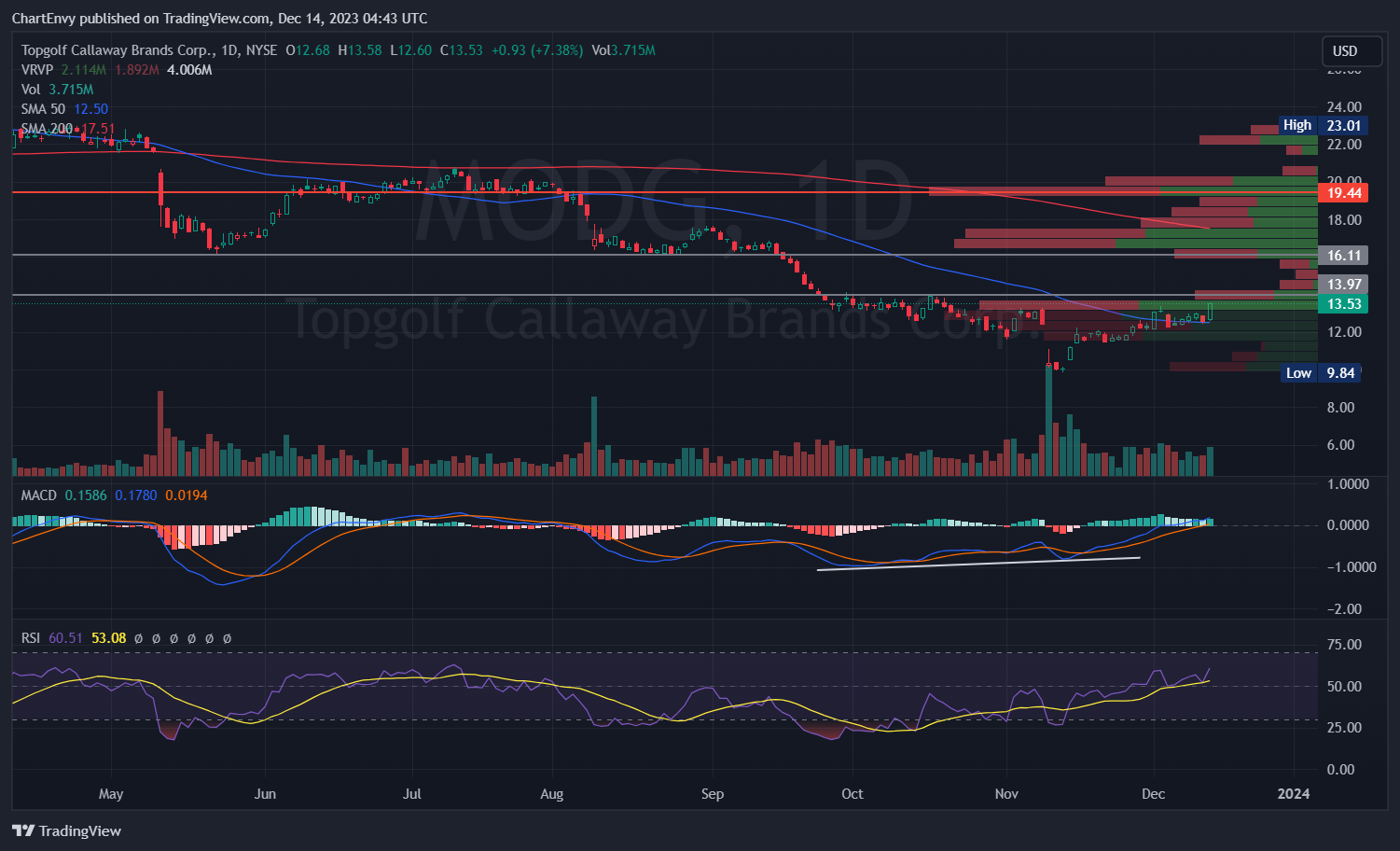
Task: Select the SMA 200 indicator legend
Action: [68, 129]
